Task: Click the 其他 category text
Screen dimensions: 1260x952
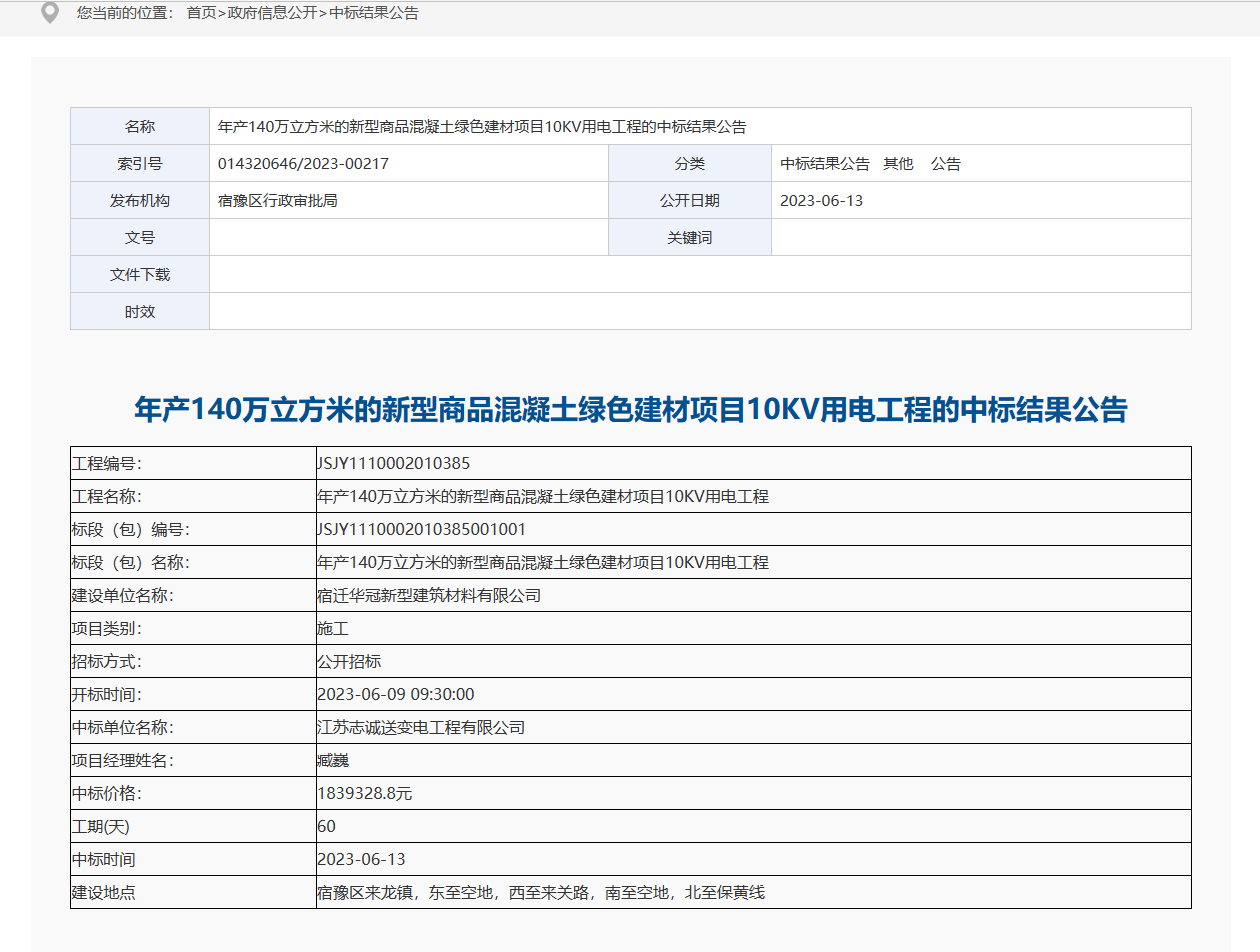Action: (898, 164)
